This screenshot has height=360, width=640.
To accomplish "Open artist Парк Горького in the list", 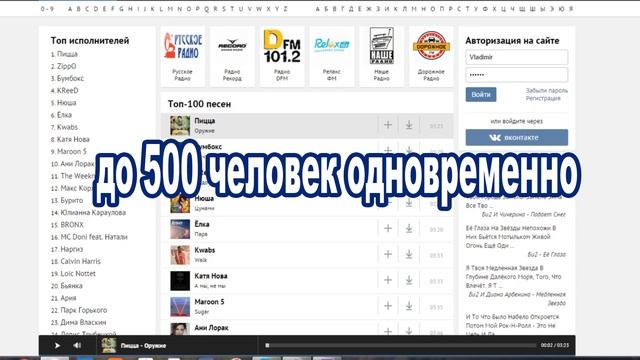I will click(84, 311).
